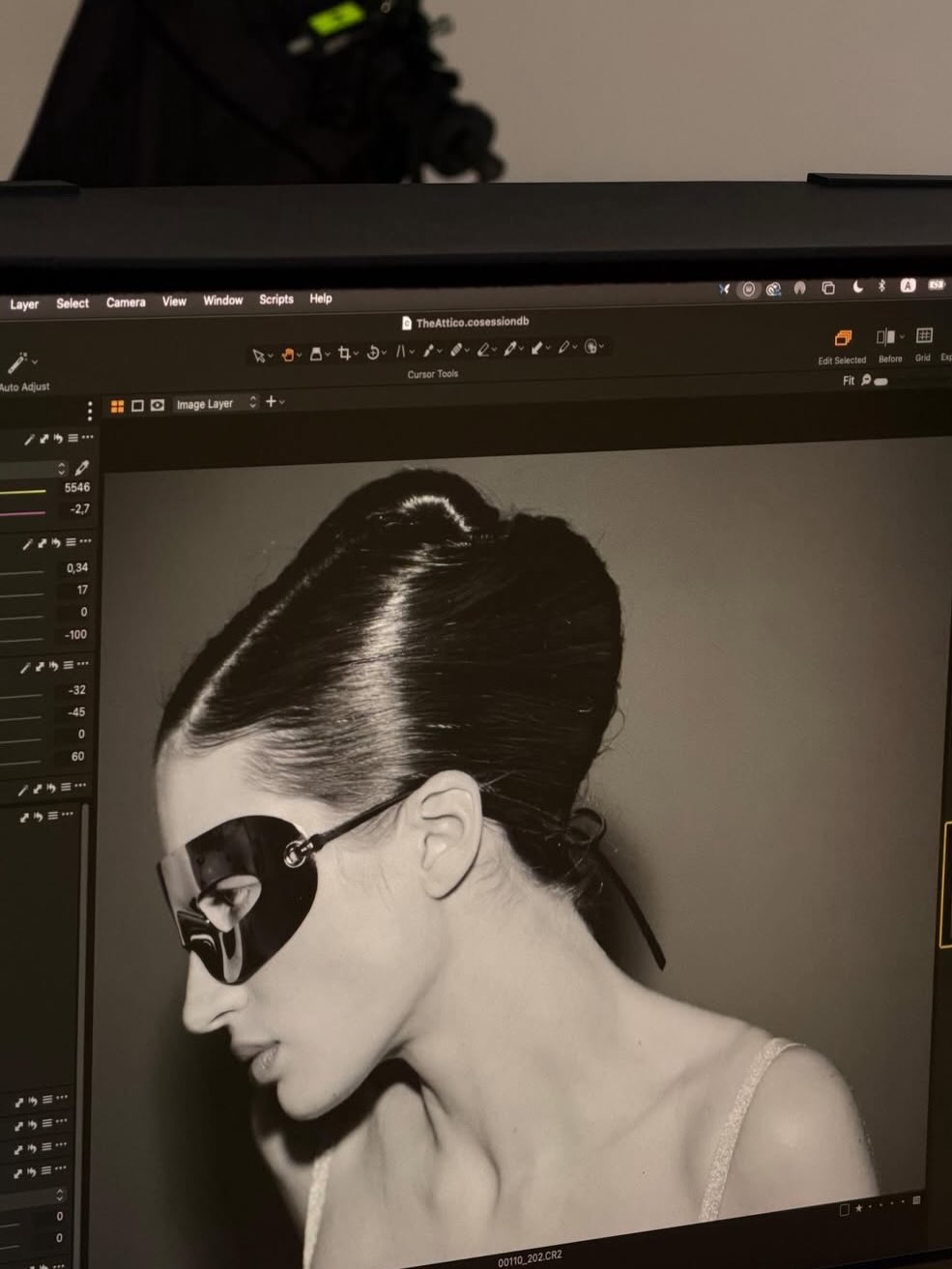Viewport: 952px width, 1269px height.
Task: Open the Scripts menu
Action: 275,300
